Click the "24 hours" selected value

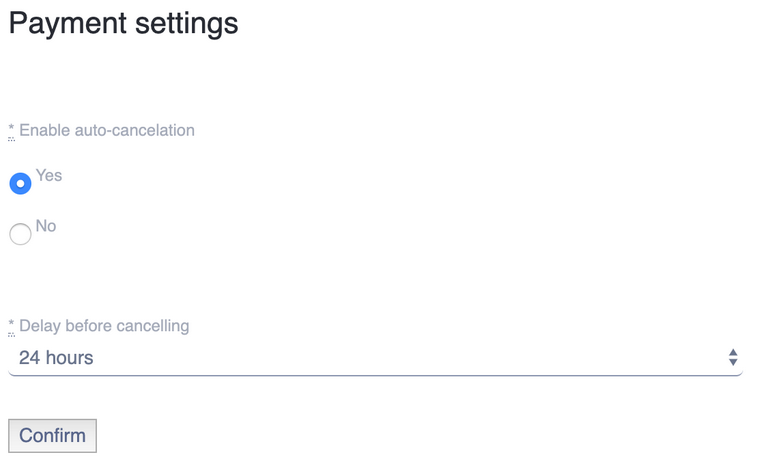coord(56,358)
